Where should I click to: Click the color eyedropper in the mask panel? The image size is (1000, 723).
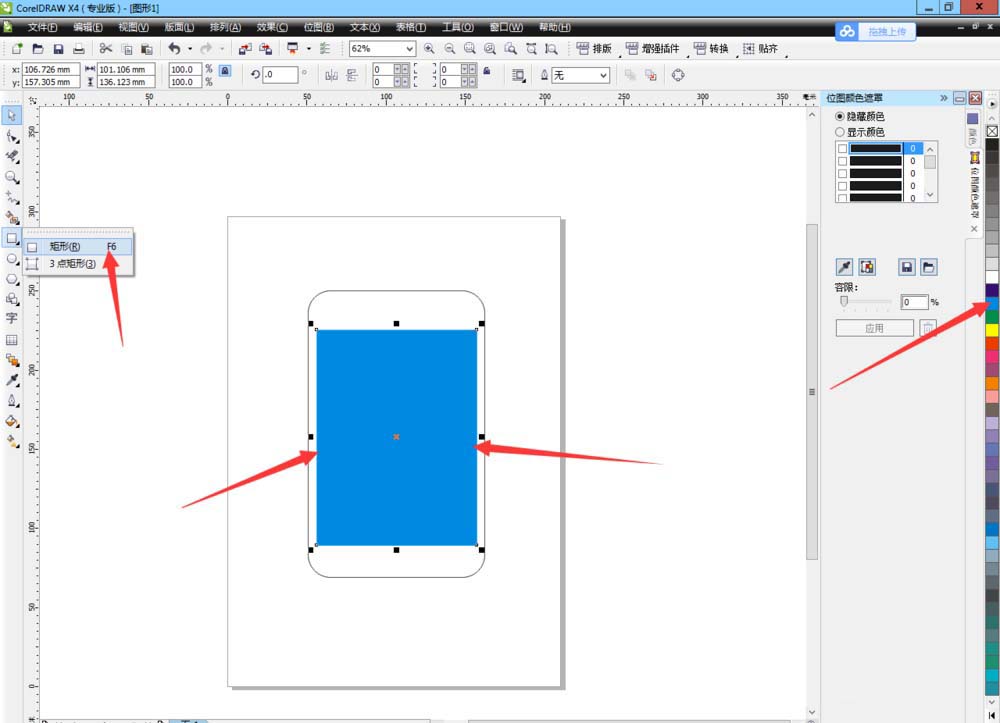[x=844, y=267]
